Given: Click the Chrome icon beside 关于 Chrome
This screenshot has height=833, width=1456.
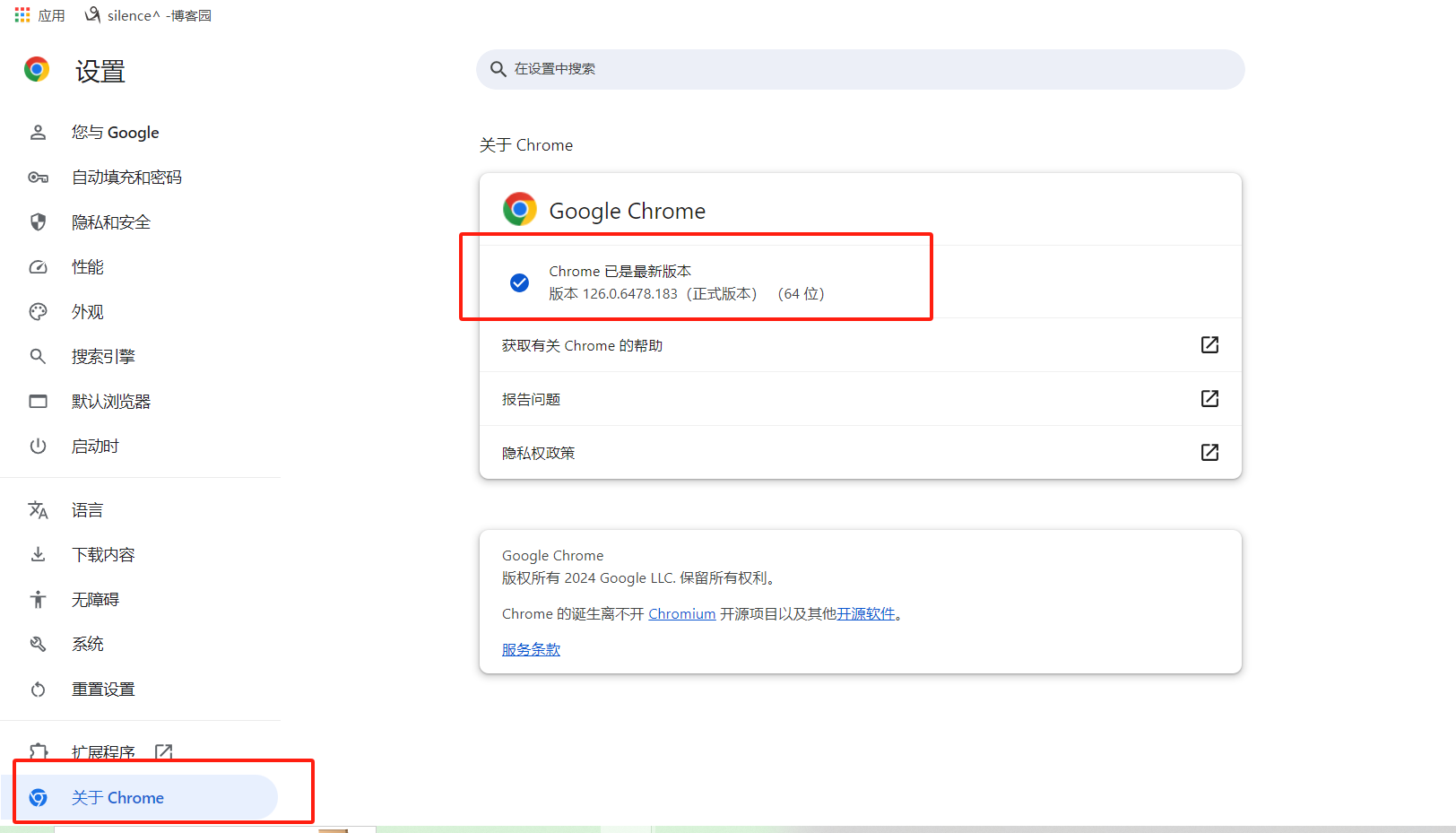Looking at the screenshot, I should pyautogui.click(x=38, y=798).
